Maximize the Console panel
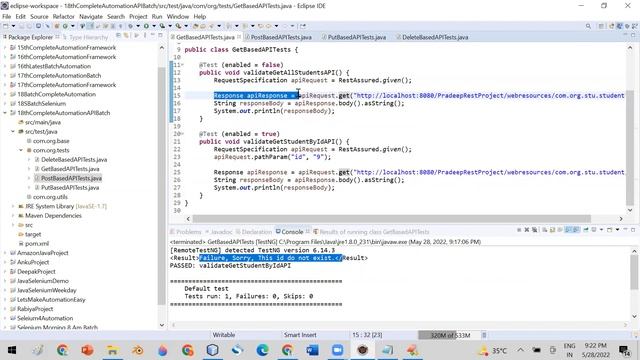Image resolution: width=640 pixels, height=360 pixels. coord(633,230)
